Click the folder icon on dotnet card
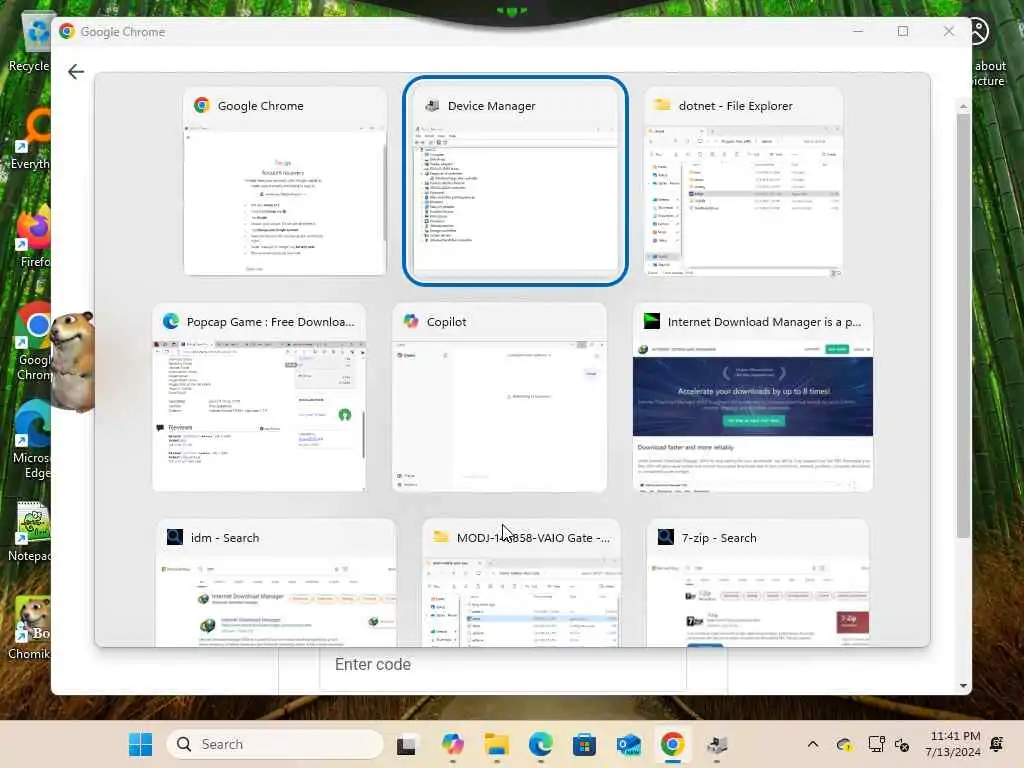 (x=662, y=104)
